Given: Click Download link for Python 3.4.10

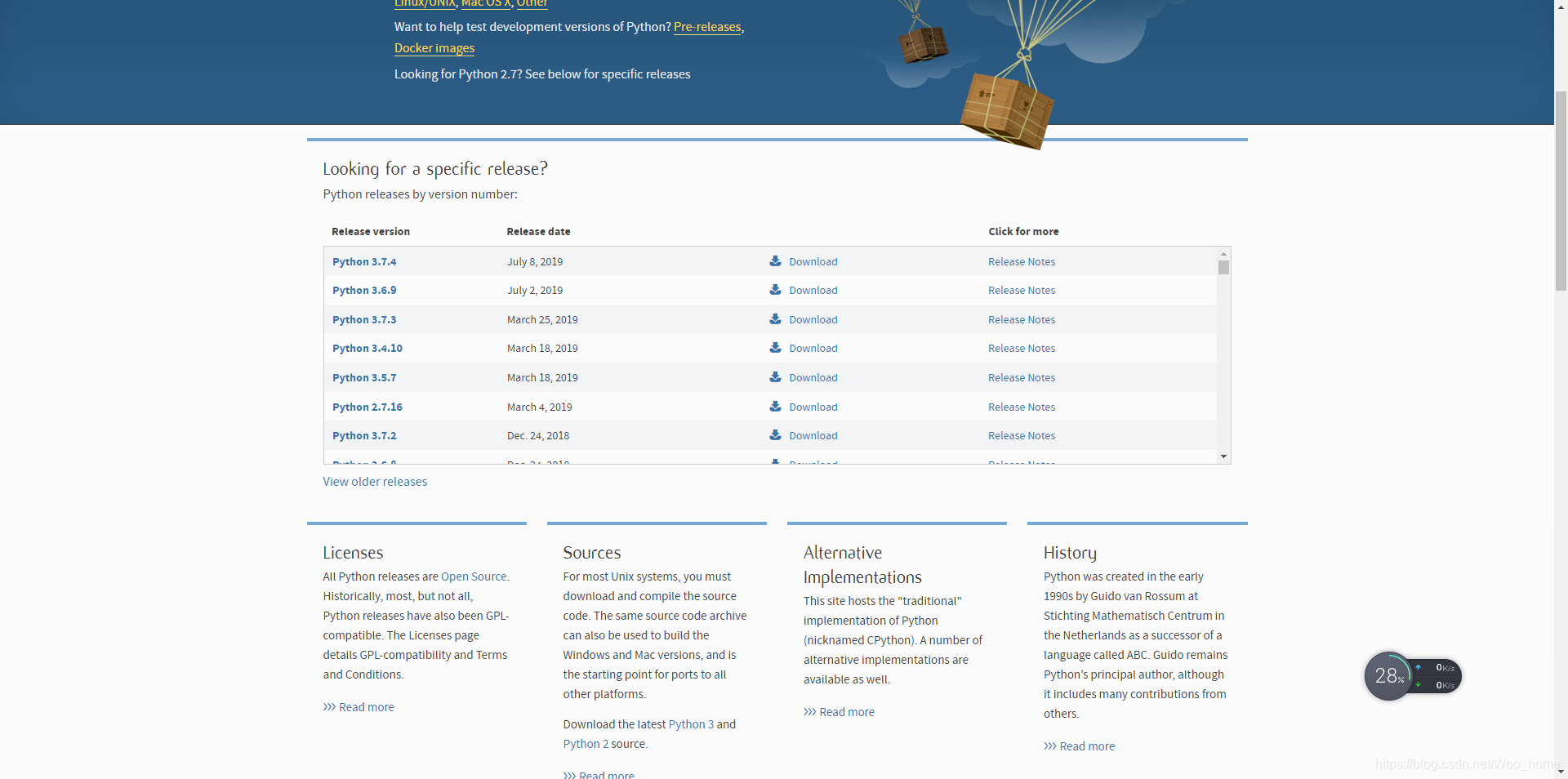Looking at the screenshot, I should pyautogui.click(x=813, y=349).
